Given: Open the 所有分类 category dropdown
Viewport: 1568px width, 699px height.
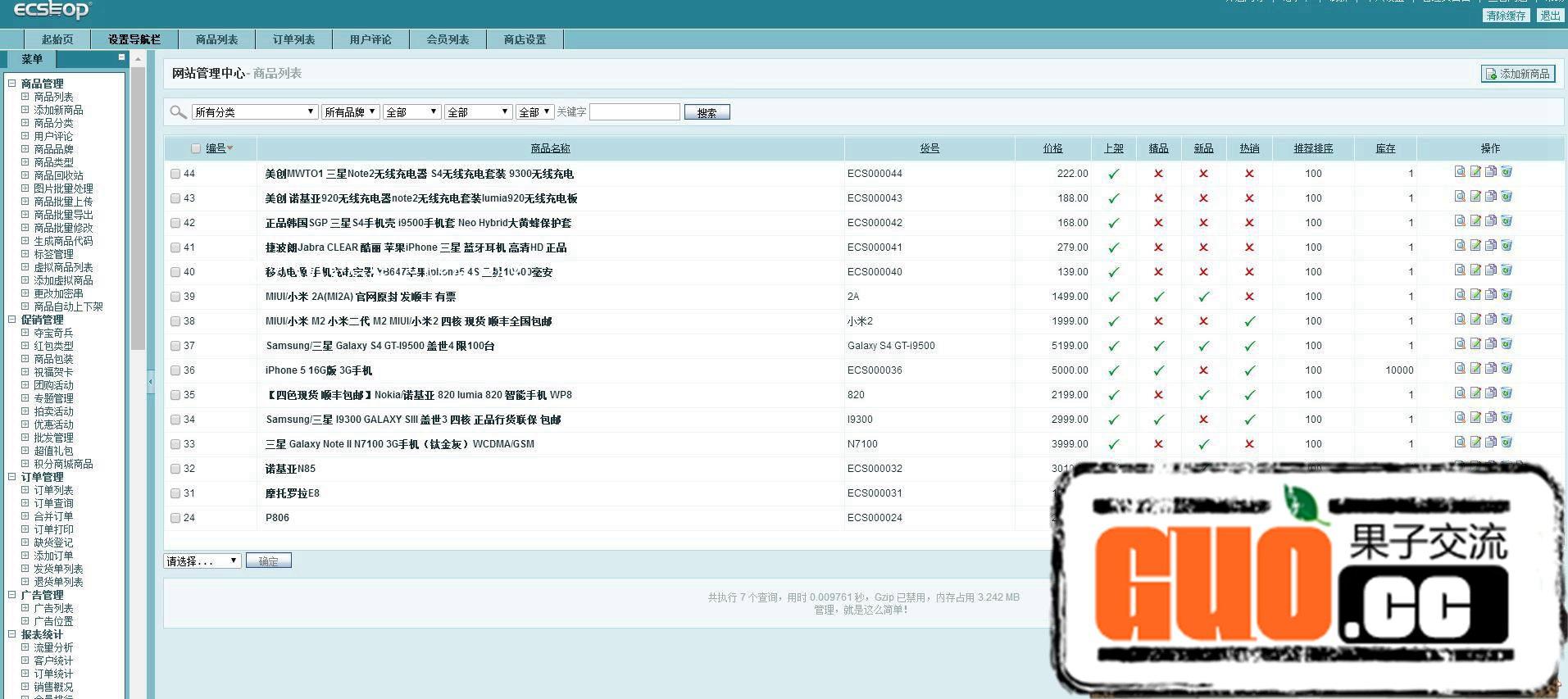Looking at the screenshot, I should 255,112.
